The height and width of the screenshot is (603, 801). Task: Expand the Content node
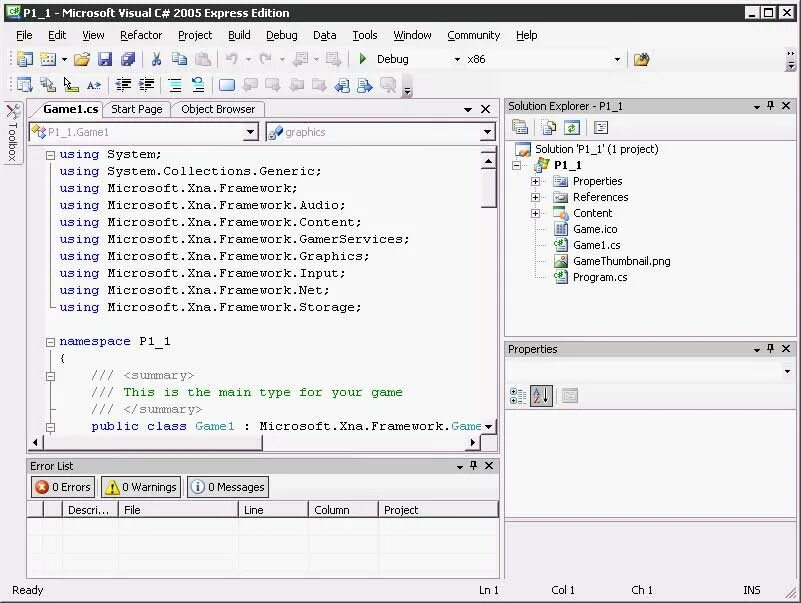[x=535, y=213]
